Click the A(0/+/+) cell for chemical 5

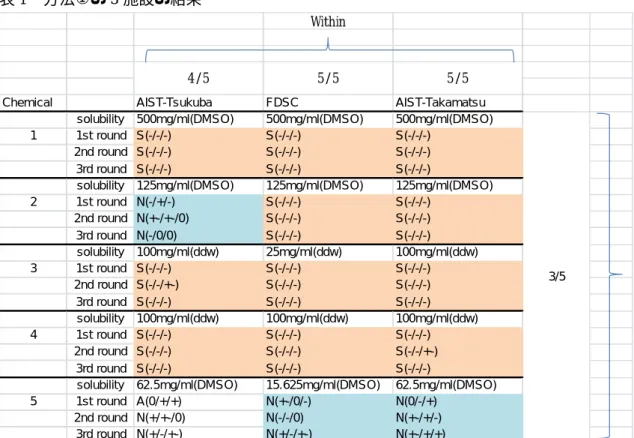(198, 401)
